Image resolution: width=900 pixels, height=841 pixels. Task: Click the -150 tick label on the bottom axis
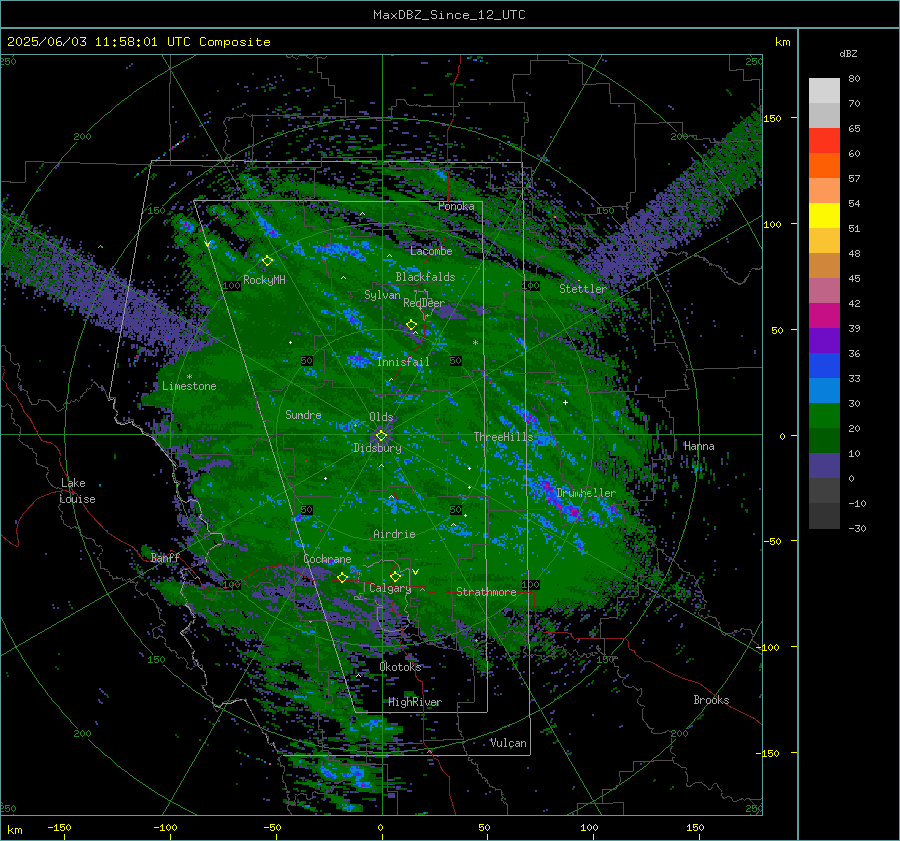59,828
